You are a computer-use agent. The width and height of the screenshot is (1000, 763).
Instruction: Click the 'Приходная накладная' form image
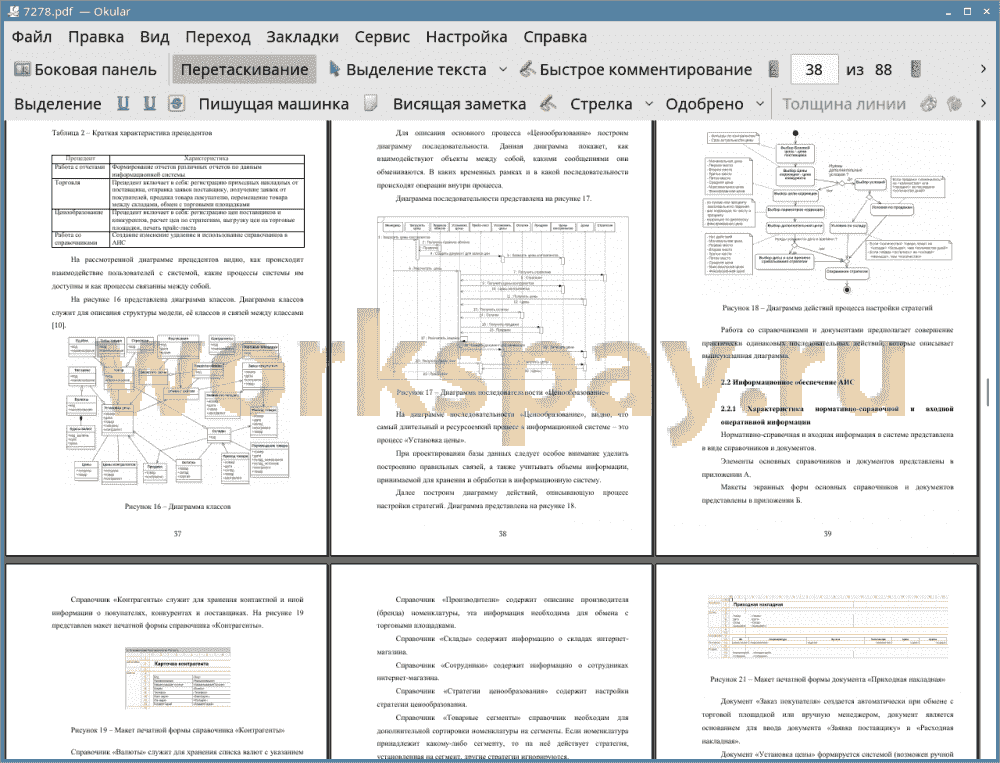tap(827, 629)
